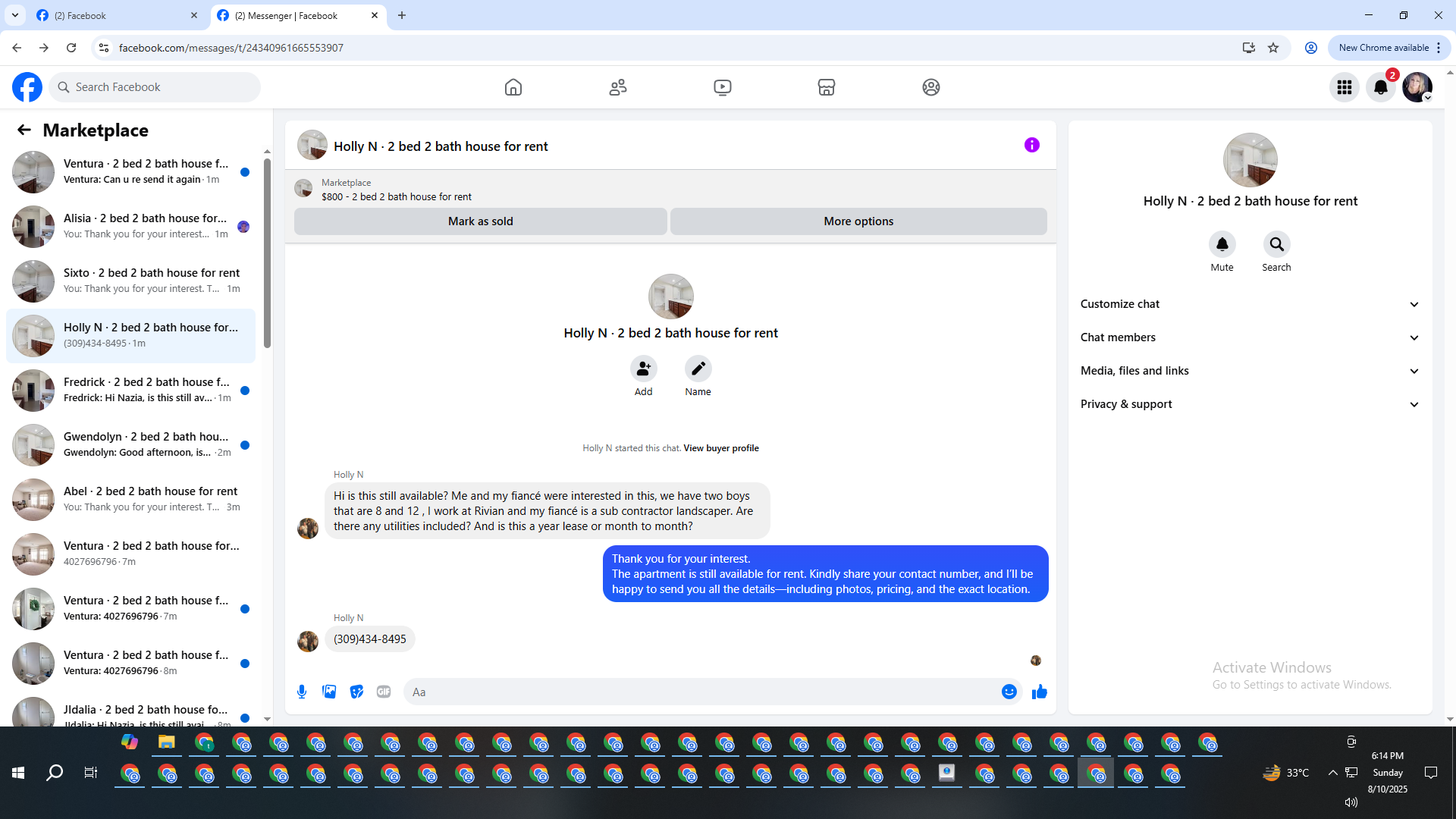Viewport: 1456px width, 819px height.
Task: Attach a photo using image icon
Action: (329, 692)
